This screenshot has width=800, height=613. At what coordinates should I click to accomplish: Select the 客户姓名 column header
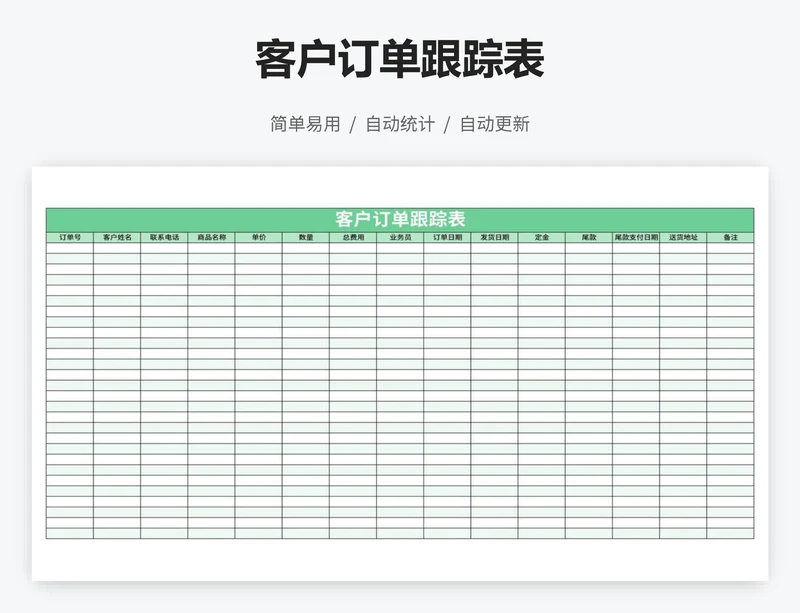pos(117,237)
